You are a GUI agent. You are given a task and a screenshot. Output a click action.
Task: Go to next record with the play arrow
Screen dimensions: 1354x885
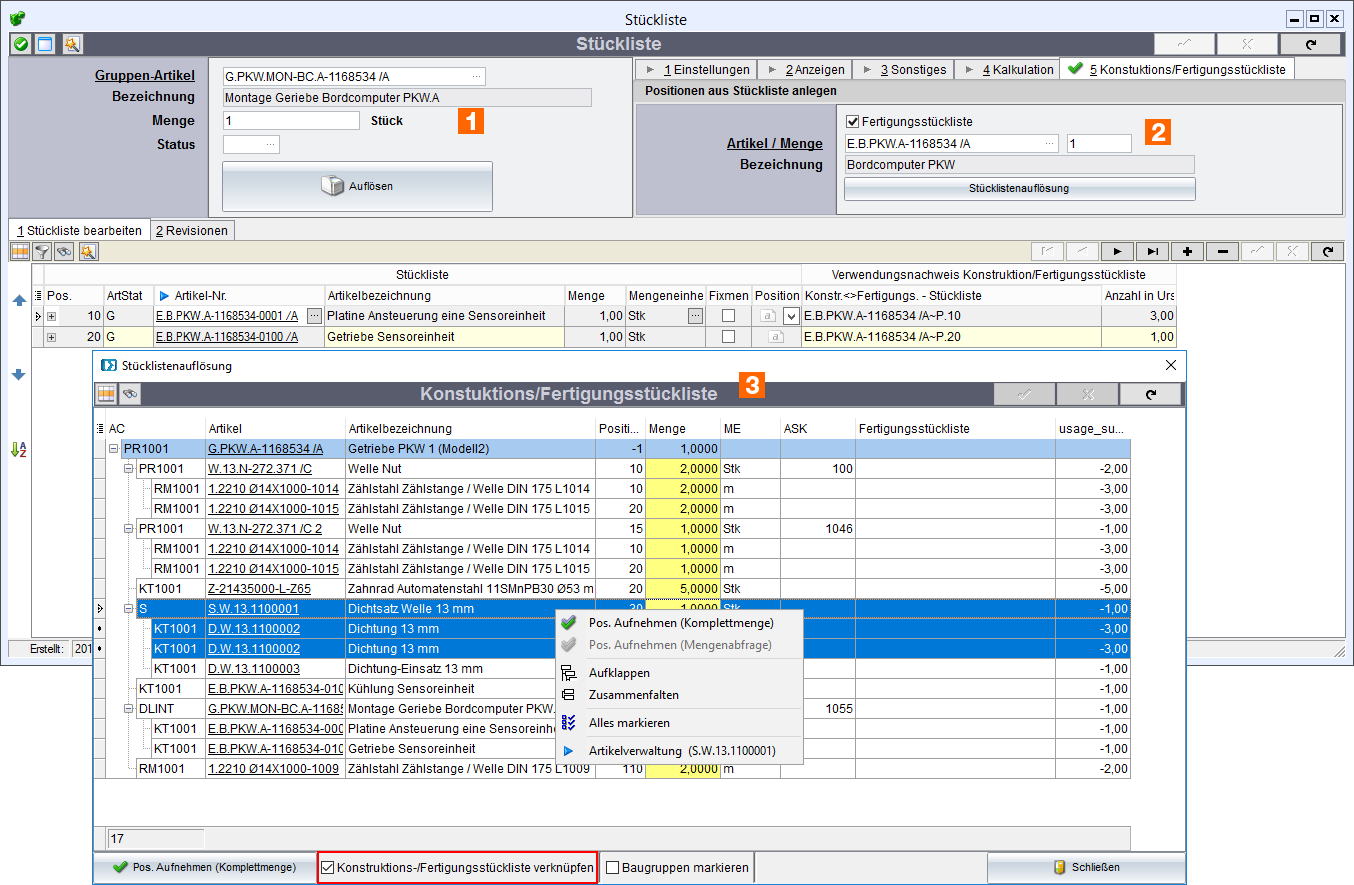[x=1117, y=251]
